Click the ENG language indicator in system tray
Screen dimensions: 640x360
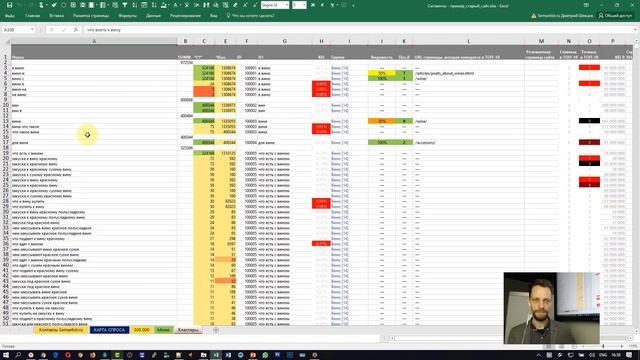pos(604,355)
